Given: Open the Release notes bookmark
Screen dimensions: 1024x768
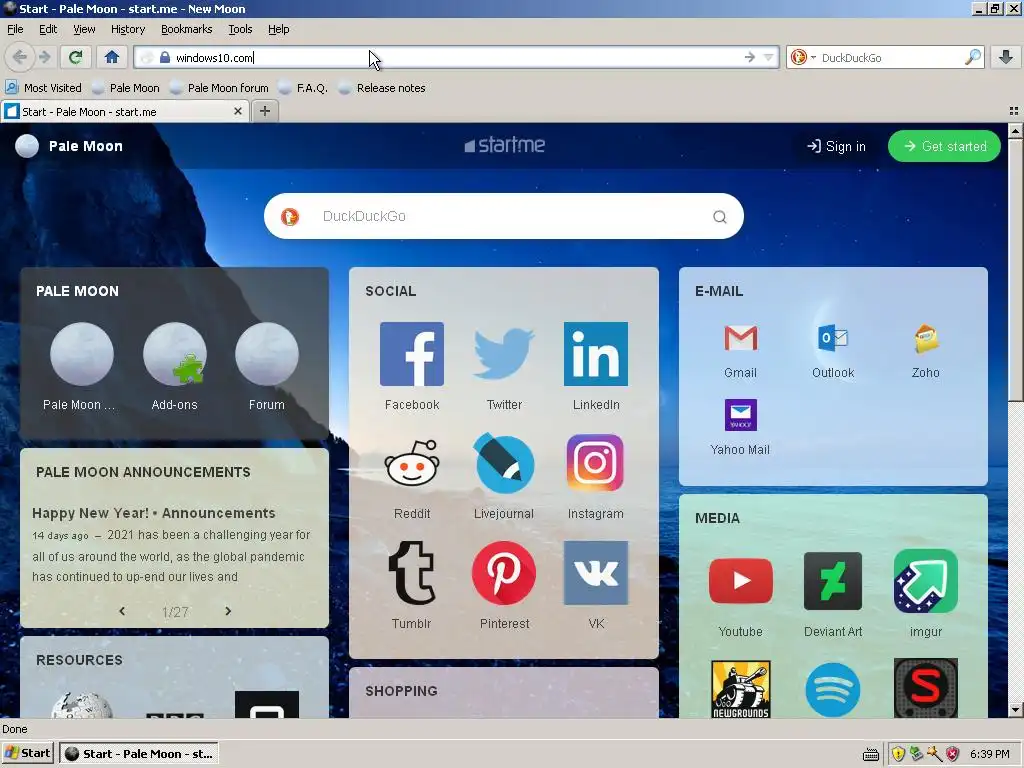Looking at the screenshot, I should coord(382,88).
